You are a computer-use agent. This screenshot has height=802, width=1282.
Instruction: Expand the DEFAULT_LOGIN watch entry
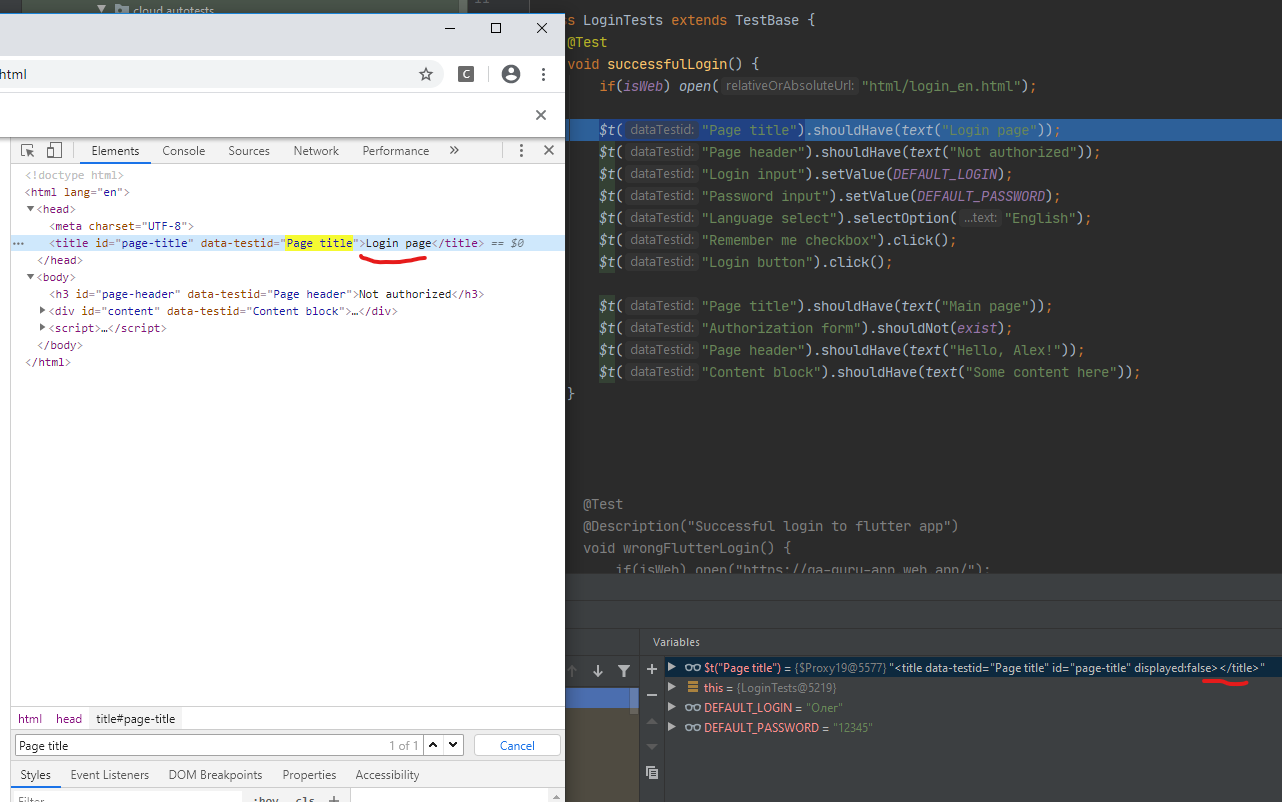point(672,707)
